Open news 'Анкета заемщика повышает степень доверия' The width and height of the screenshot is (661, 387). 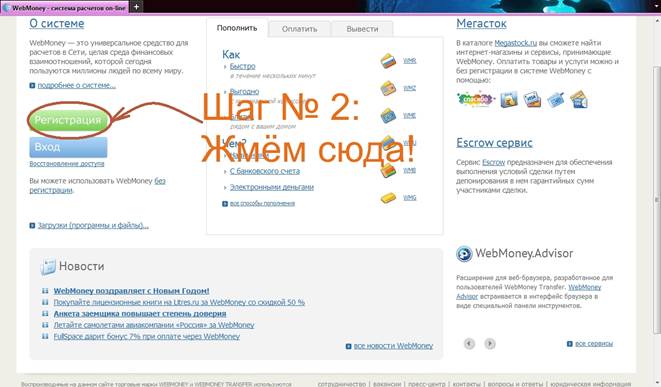[140, 314]
